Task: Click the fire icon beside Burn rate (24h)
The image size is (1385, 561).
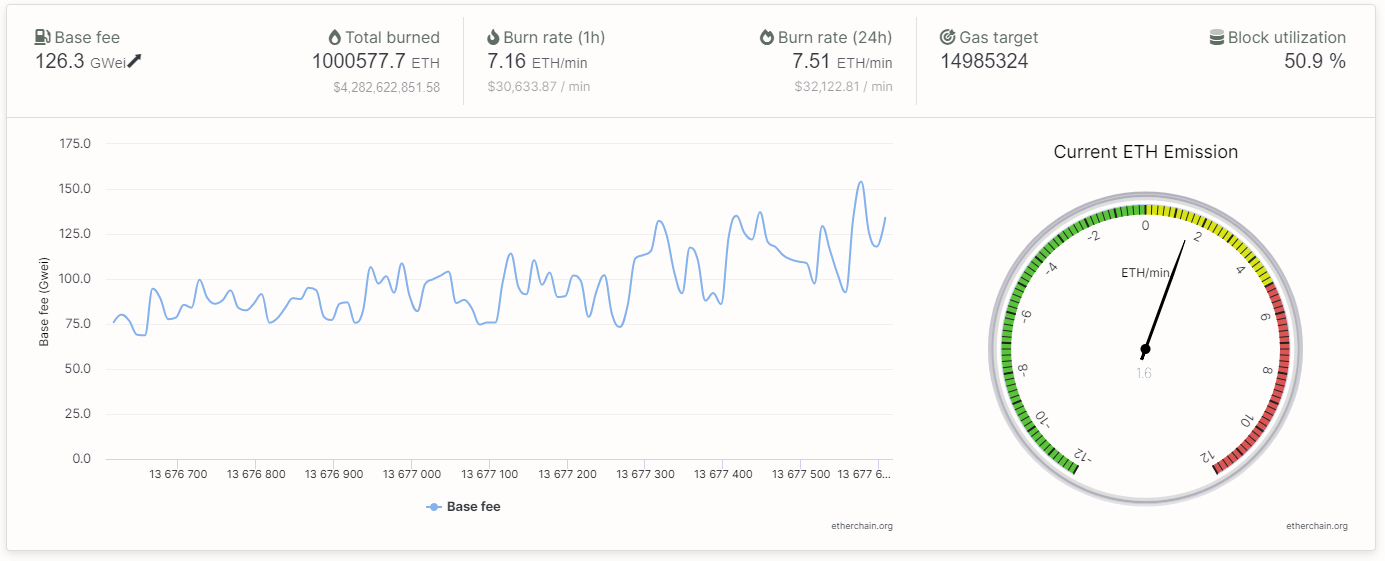Action: click(x=767, y=37)
